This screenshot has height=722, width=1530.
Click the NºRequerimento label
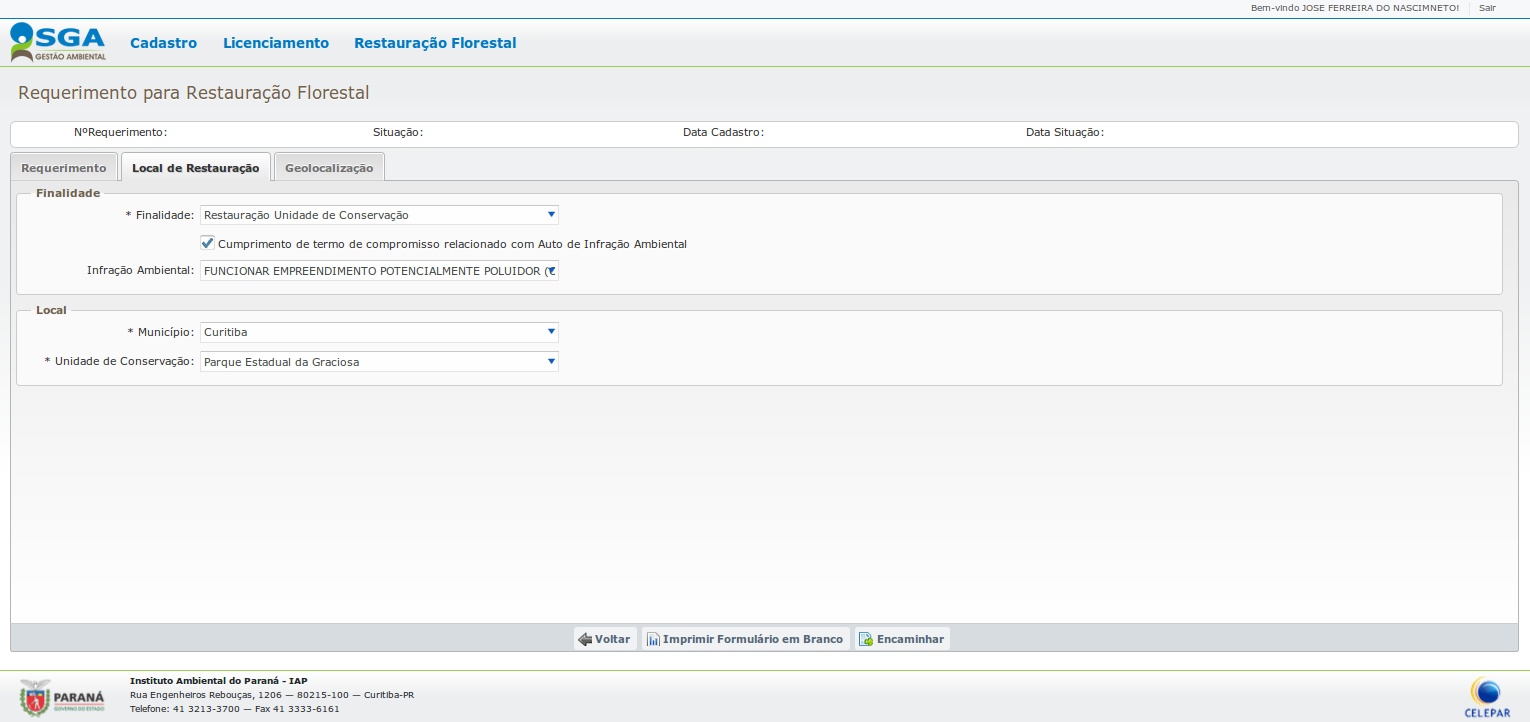(120, 132)
